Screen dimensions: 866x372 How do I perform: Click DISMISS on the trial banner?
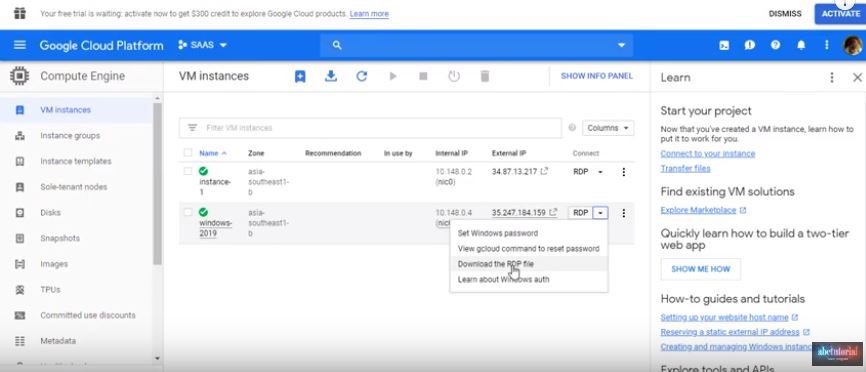(x=785, y=14)
